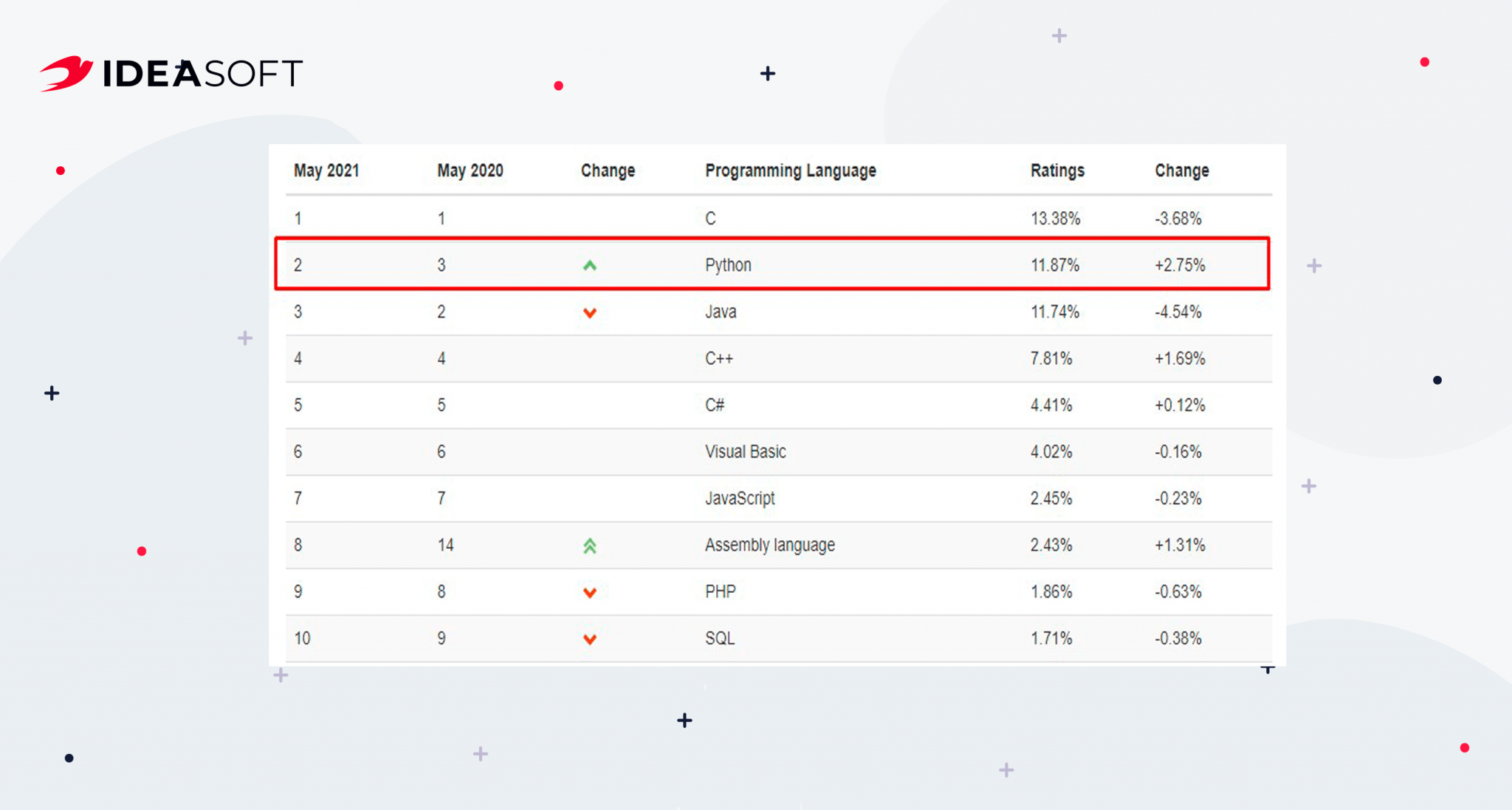Open the Change column header menu

(x=608, y=170)
